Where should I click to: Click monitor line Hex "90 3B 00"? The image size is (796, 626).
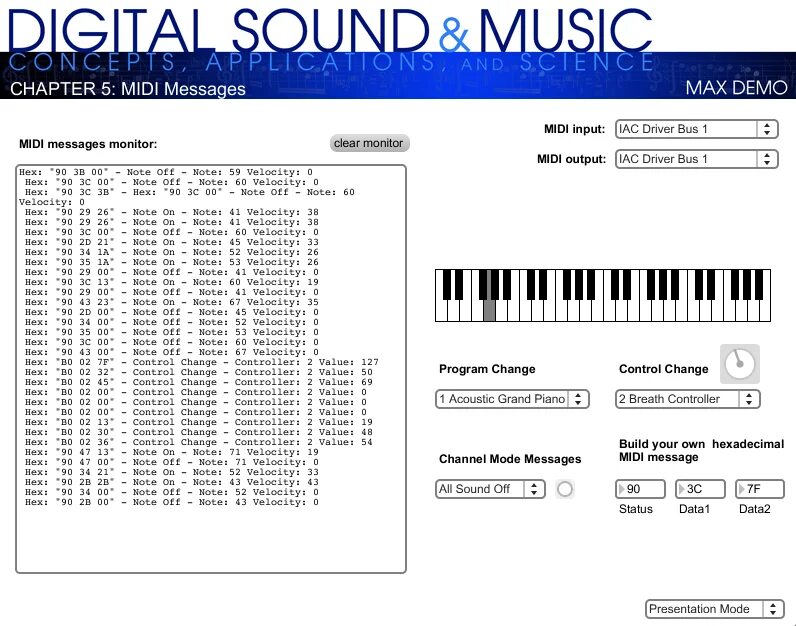[x=165, y=172]
